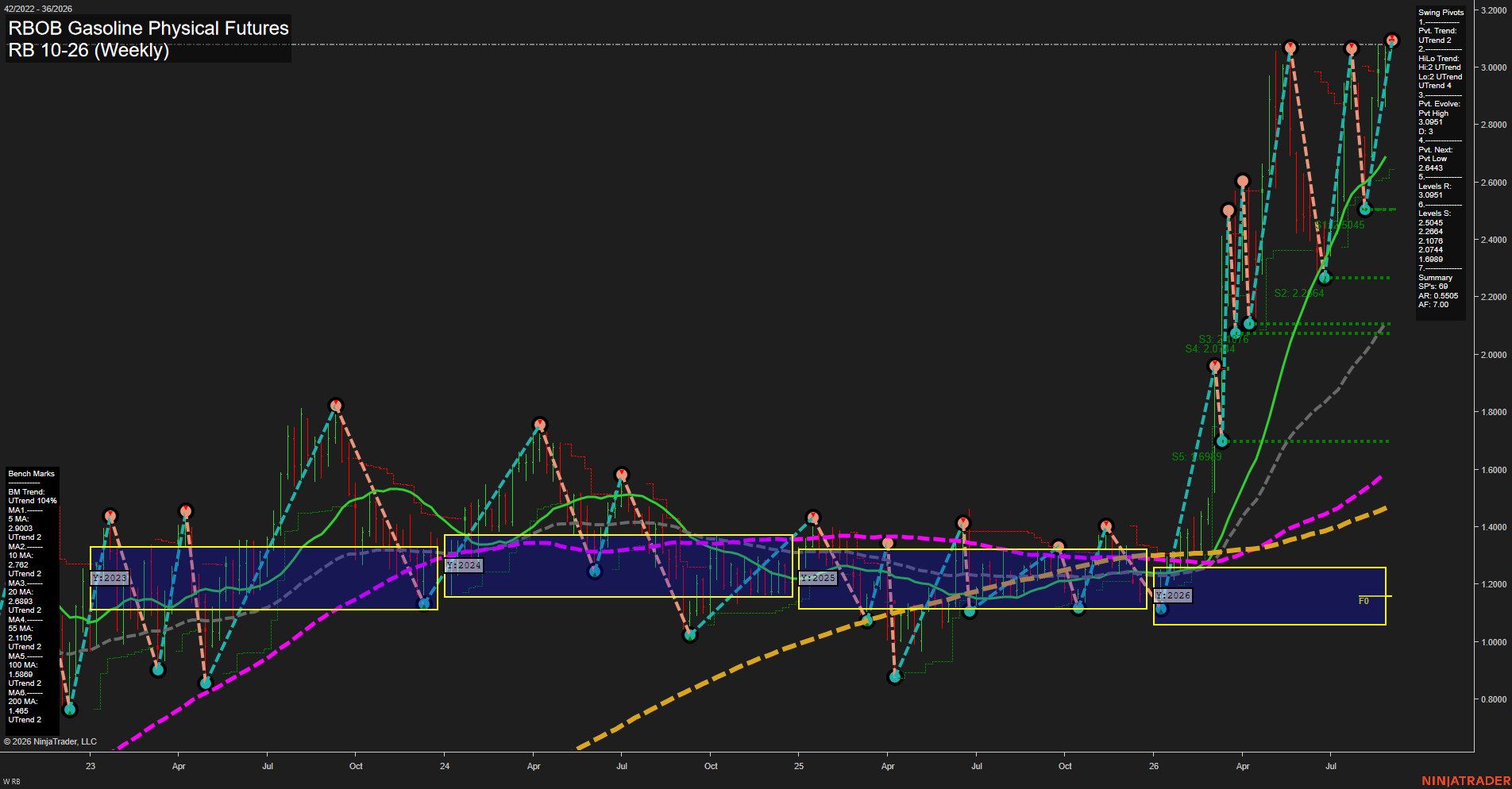Click the S2: 2.2664 support label

pyautogui.click(x=1299, y=293)
